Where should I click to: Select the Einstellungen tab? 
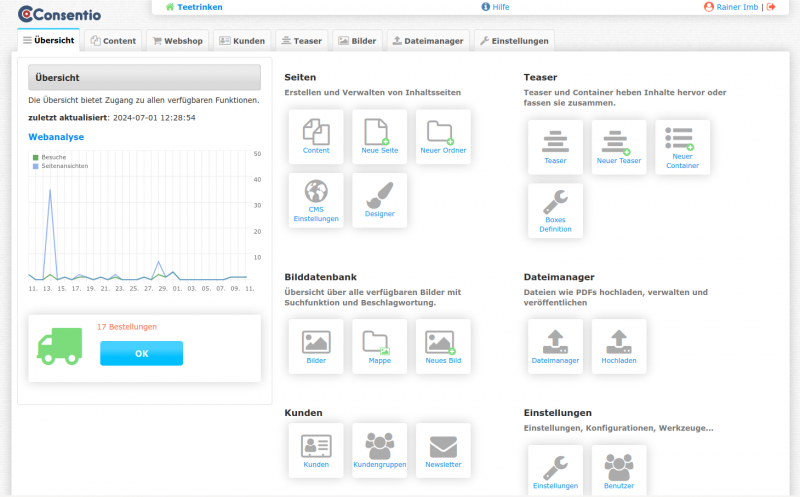click(514, 41)
